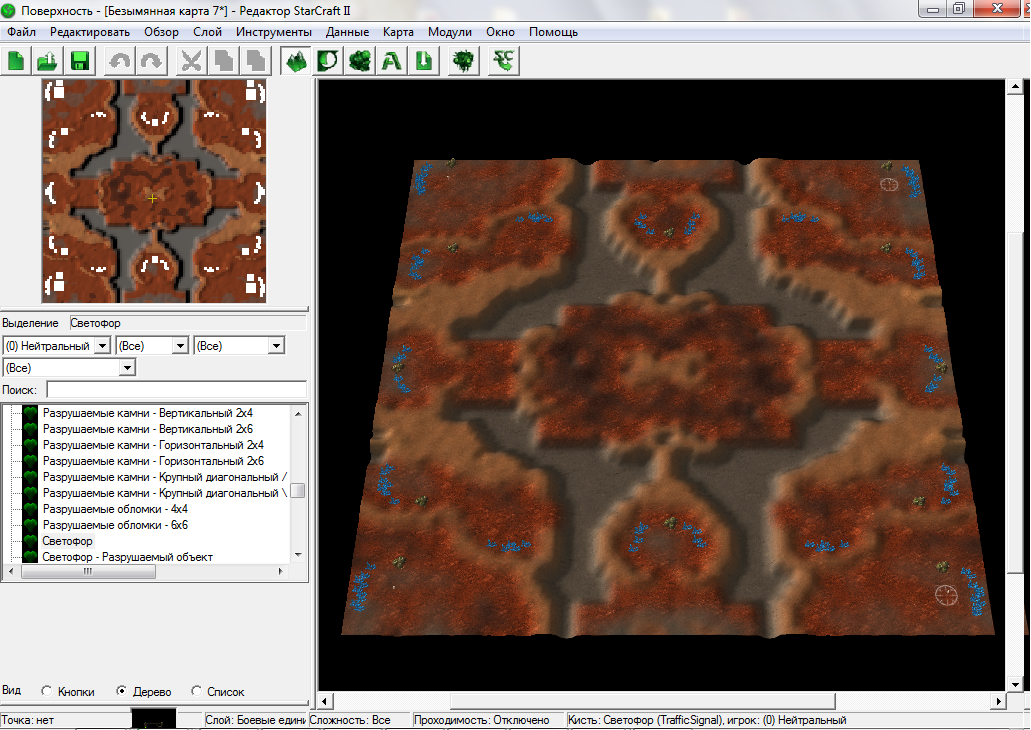This screenshot has height=730, width=1031.
Task: Open the Trigger editor module
Action: click(327, 61)
